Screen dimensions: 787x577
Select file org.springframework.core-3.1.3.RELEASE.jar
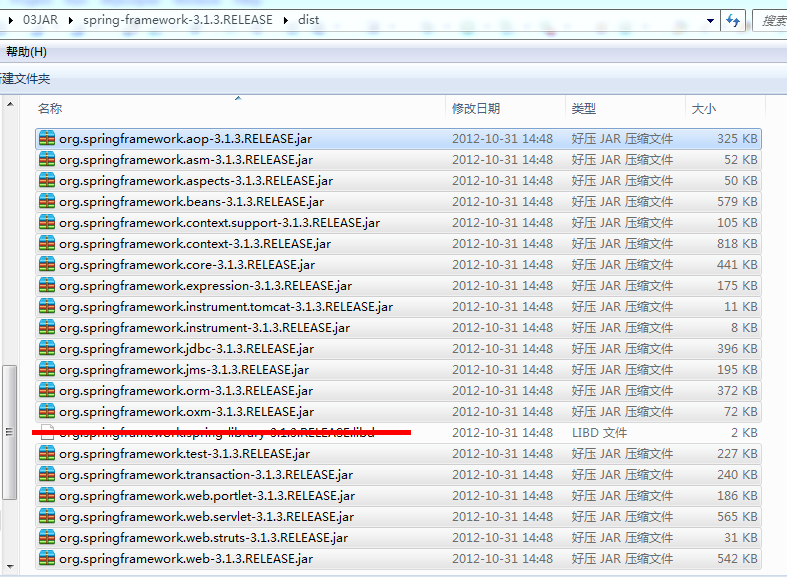click(399, 265)
